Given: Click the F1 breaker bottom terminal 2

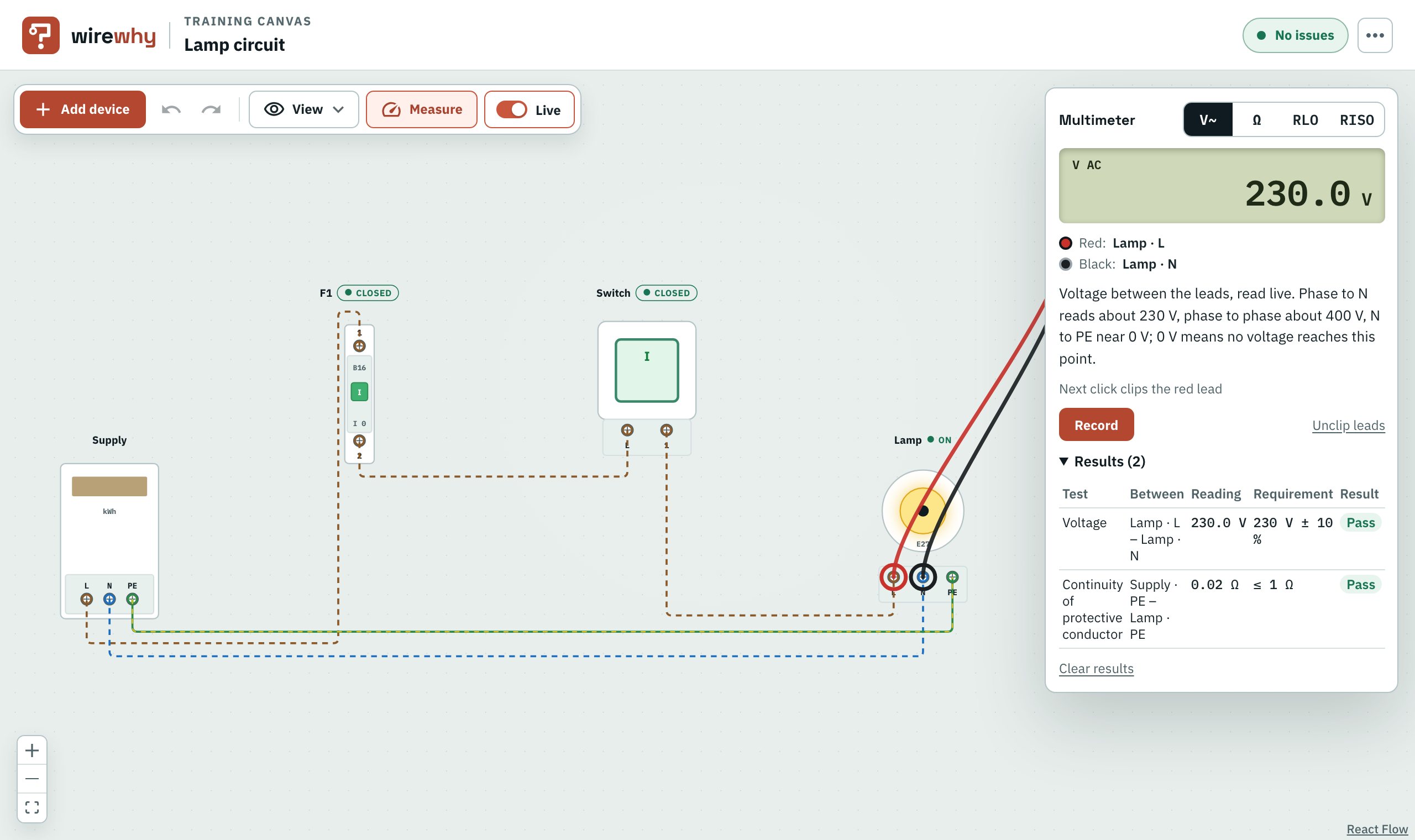Looking at the screenshot, I should click(359, 440).
